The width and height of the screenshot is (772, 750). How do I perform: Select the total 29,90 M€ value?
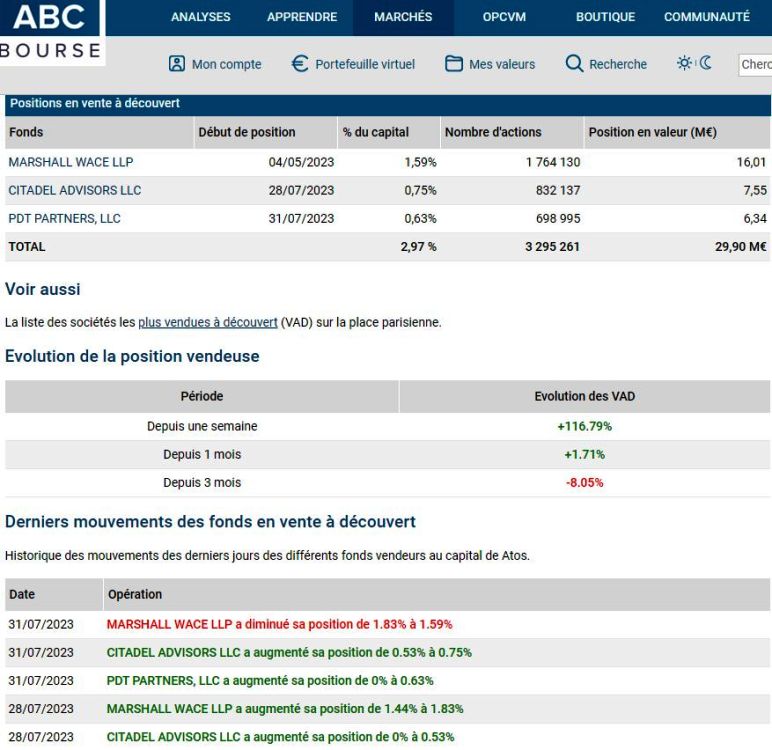pos(741,247)
